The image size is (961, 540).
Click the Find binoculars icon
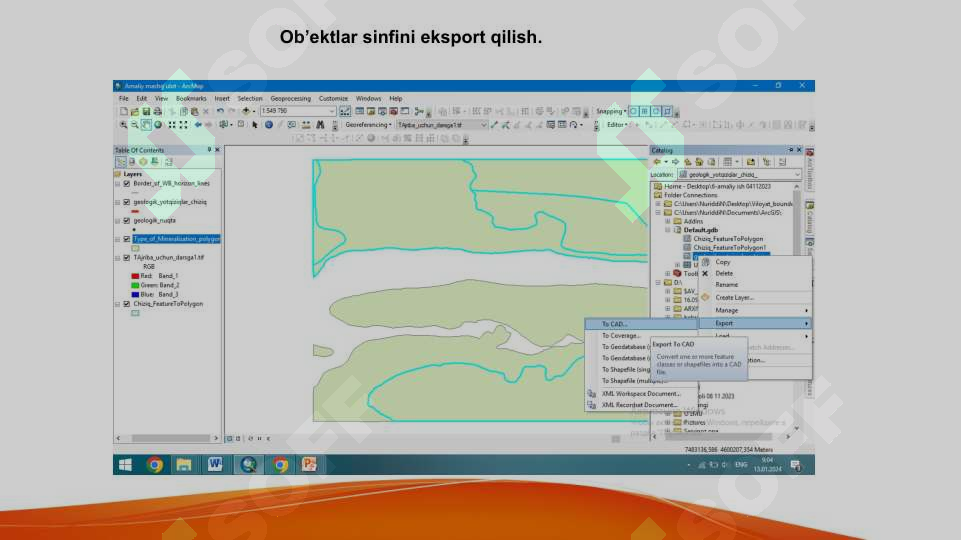click(x=320, y=125)
